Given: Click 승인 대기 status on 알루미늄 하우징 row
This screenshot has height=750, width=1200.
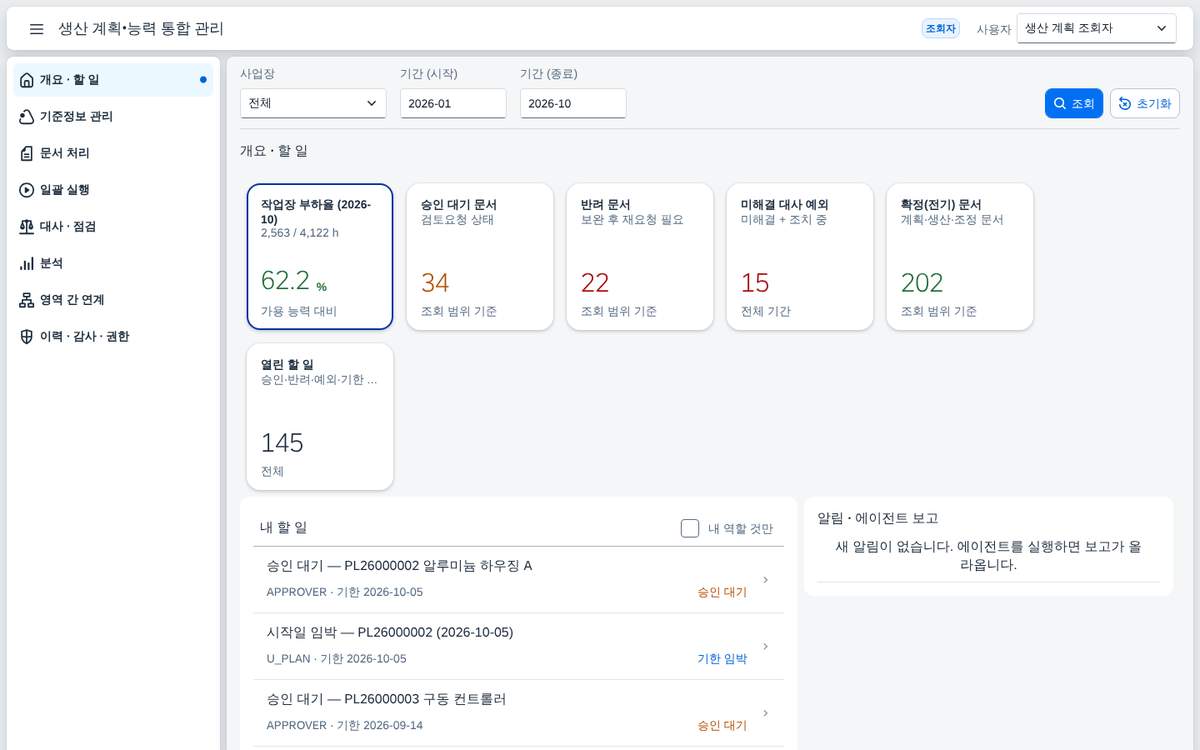Looking at the screenshot, I should point(722,592).
